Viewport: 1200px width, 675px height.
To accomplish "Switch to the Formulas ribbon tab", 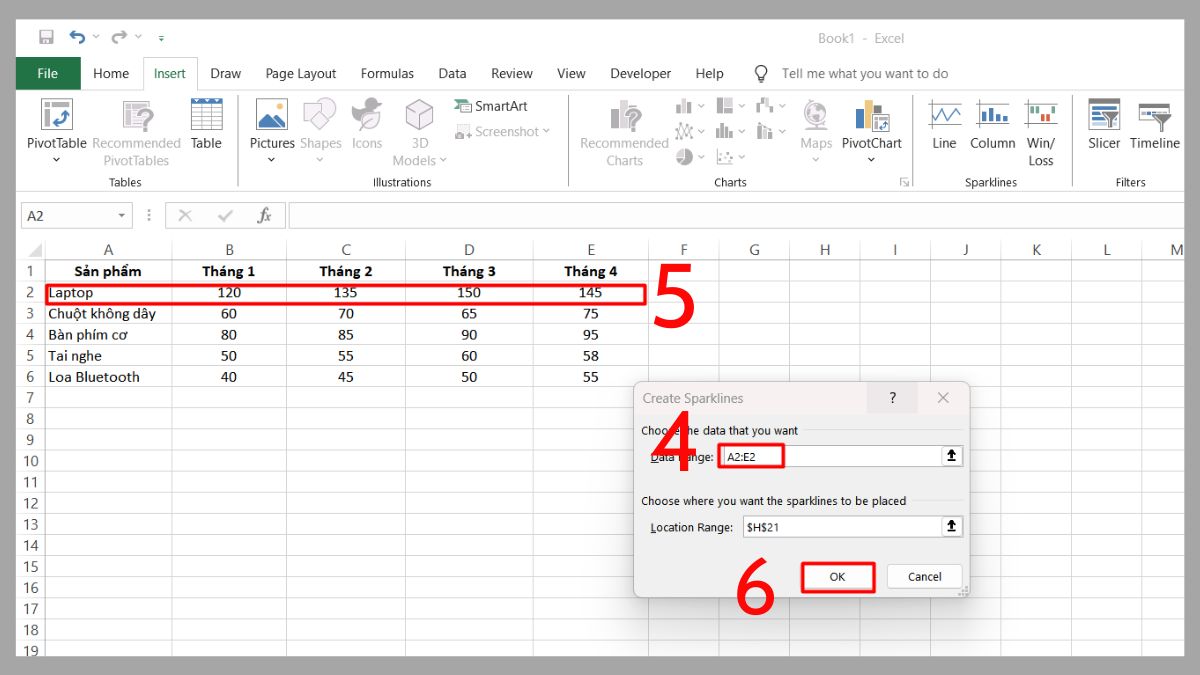I will 387,73.
